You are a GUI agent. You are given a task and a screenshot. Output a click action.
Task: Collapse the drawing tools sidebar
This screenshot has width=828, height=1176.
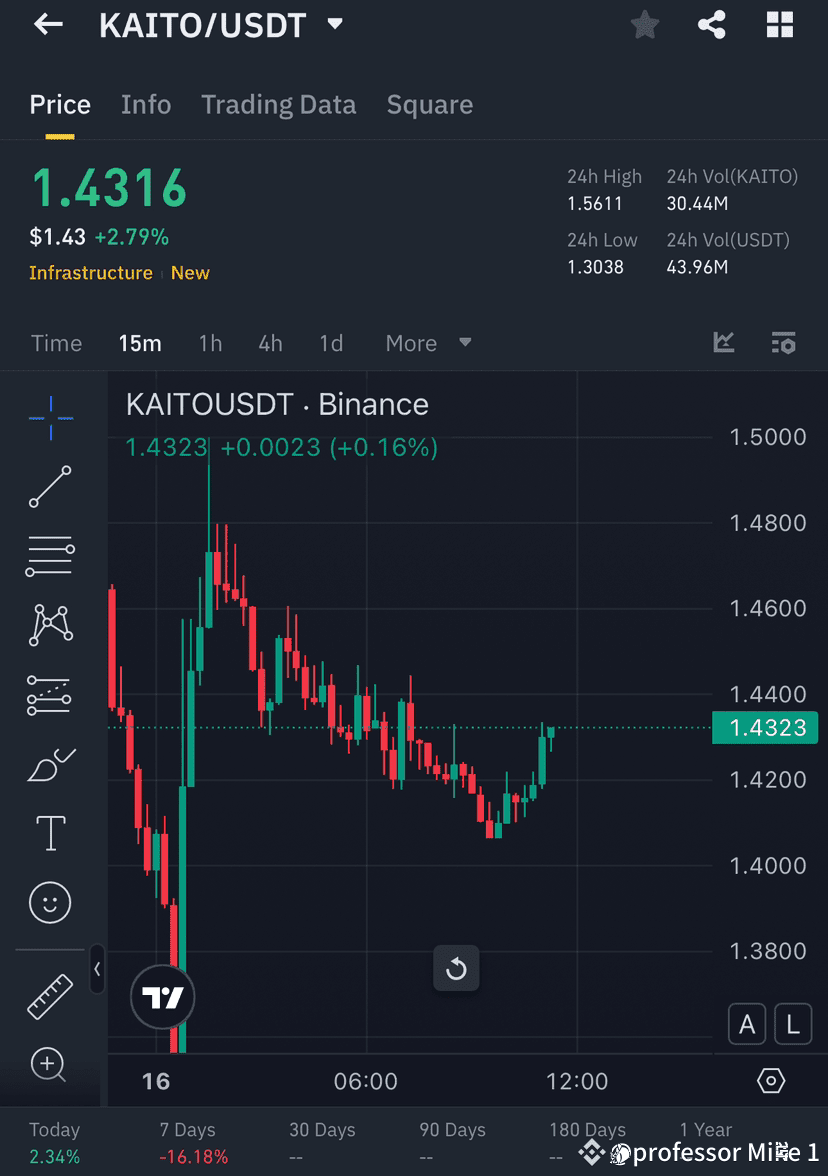(97, 970)
